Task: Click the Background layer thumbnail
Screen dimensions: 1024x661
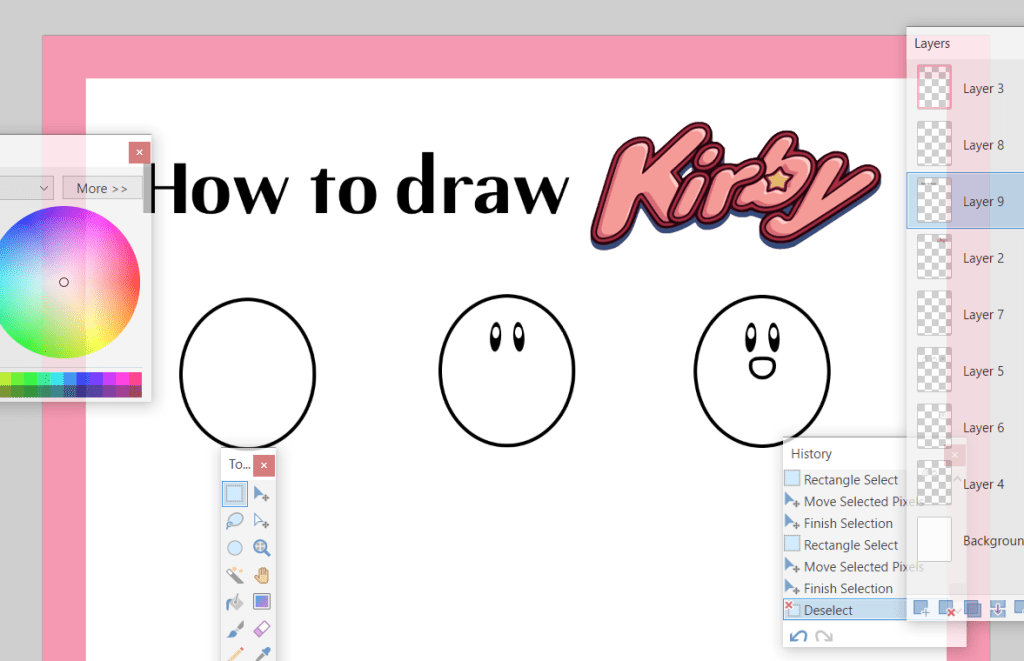Action: (x=934, y=540)
